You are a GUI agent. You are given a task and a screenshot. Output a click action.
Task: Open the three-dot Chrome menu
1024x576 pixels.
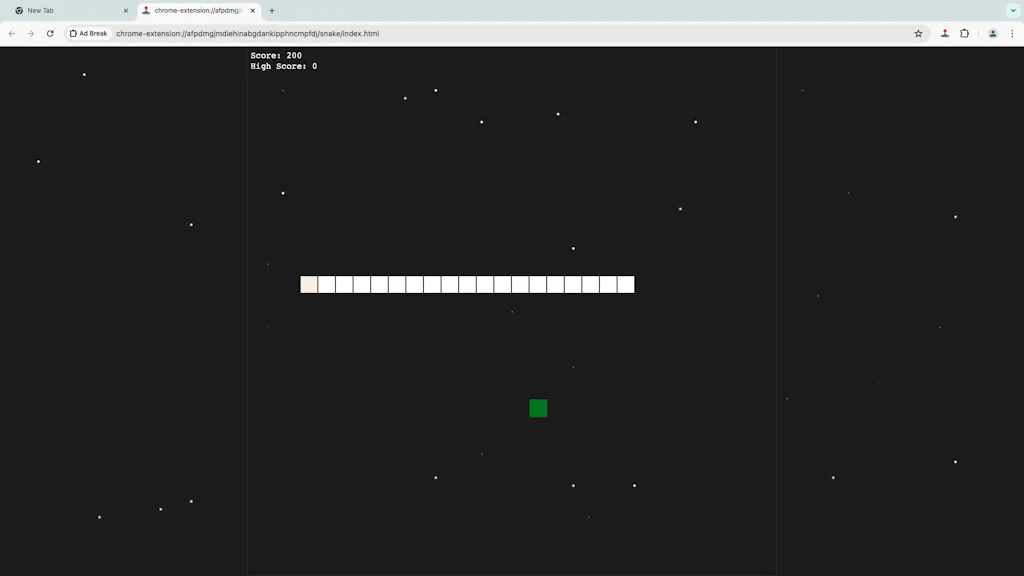tap(1013, 33)
